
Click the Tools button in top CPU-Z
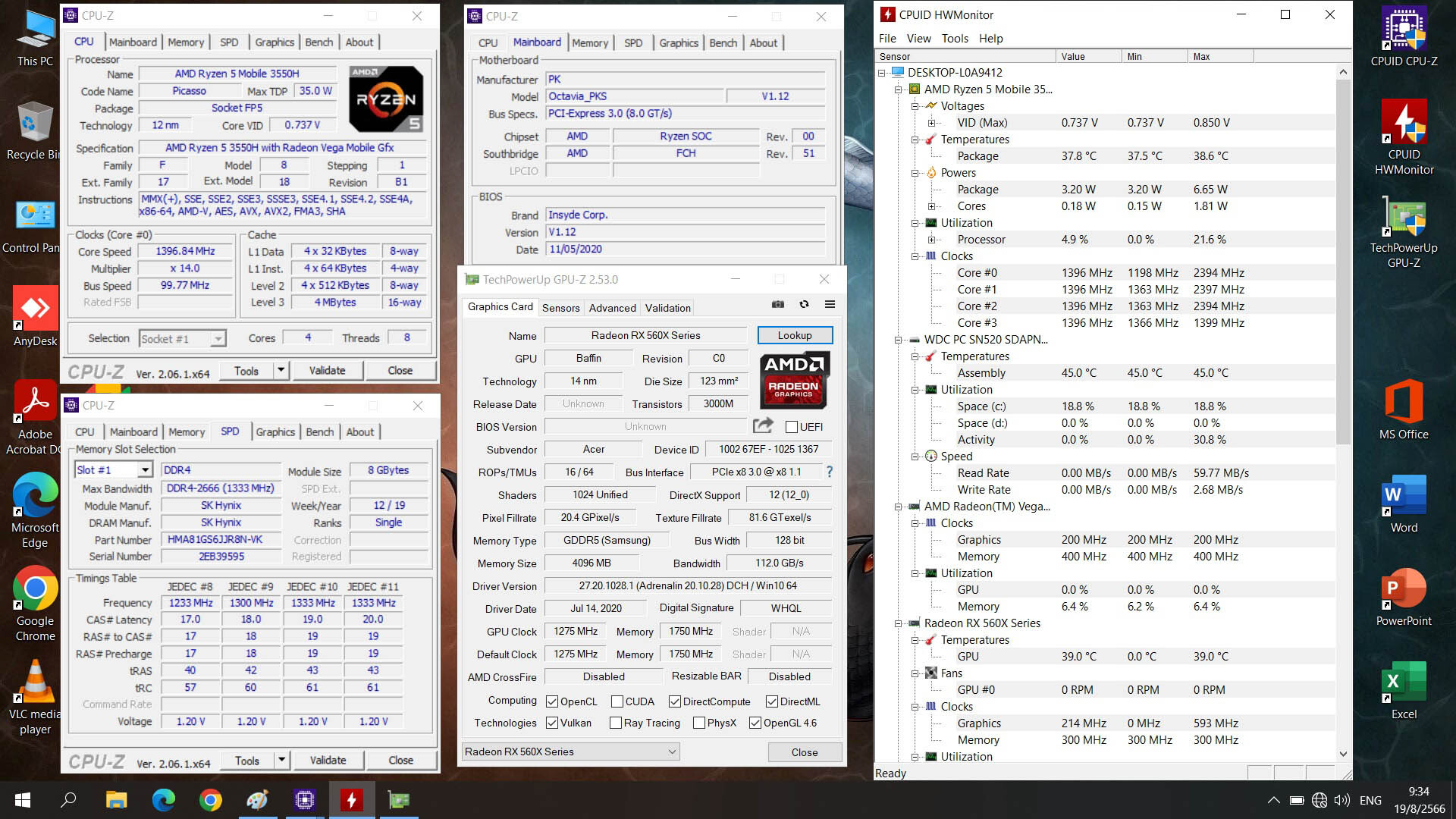(x=246, y=370)
